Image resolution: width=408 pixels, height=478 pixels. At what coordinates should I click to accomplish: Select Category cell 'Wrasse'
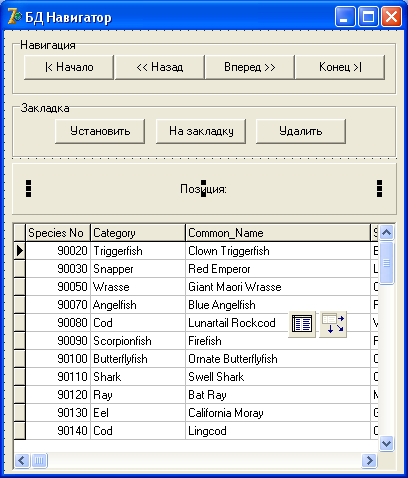138,287
